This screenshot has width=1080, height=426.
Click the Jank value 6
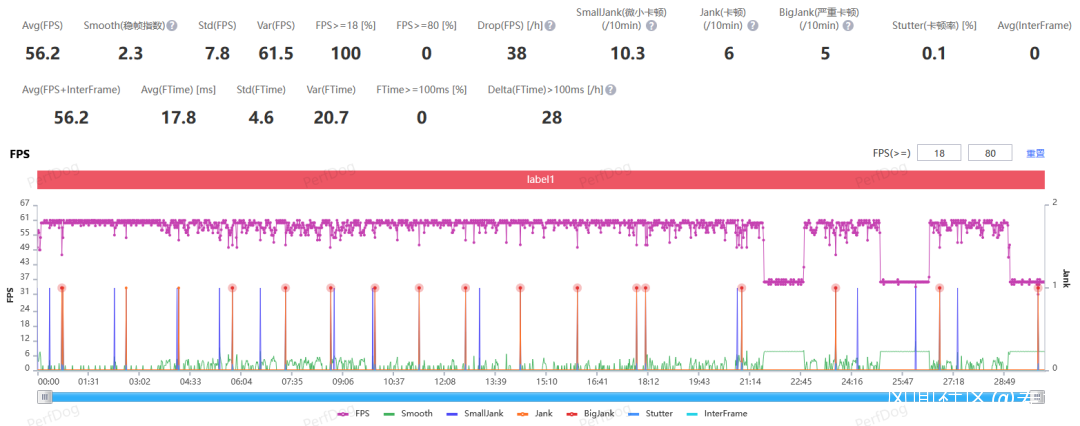[729, 54]
